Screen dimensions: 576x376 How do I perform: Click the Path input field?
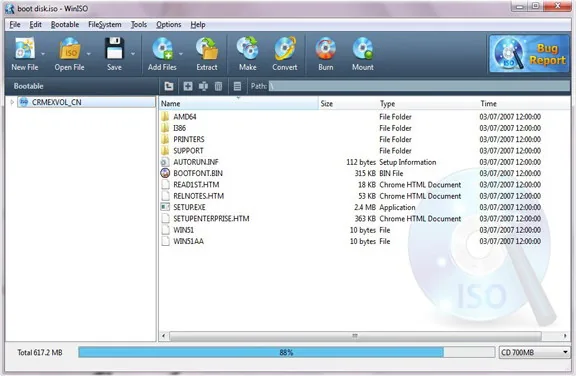coord(419,86)
